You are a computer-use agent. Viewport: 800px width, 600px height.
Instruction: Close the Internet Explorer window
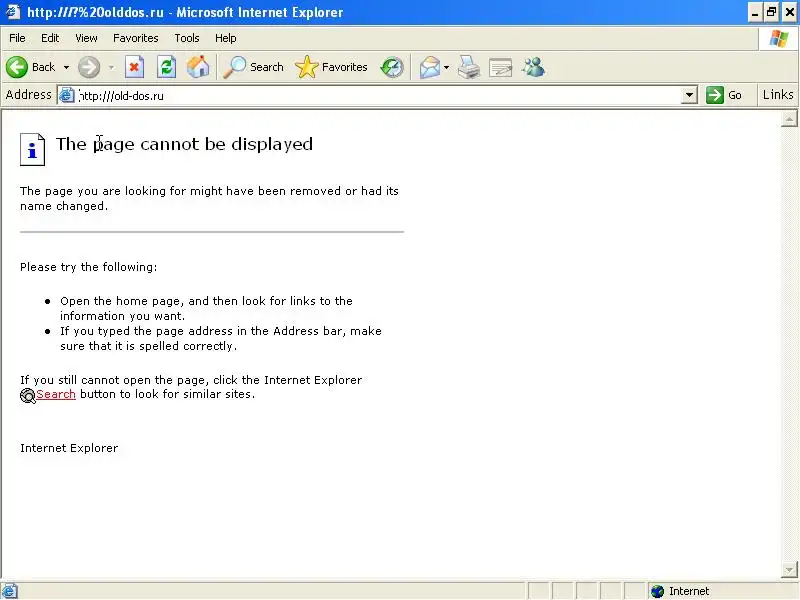(789, 12)
